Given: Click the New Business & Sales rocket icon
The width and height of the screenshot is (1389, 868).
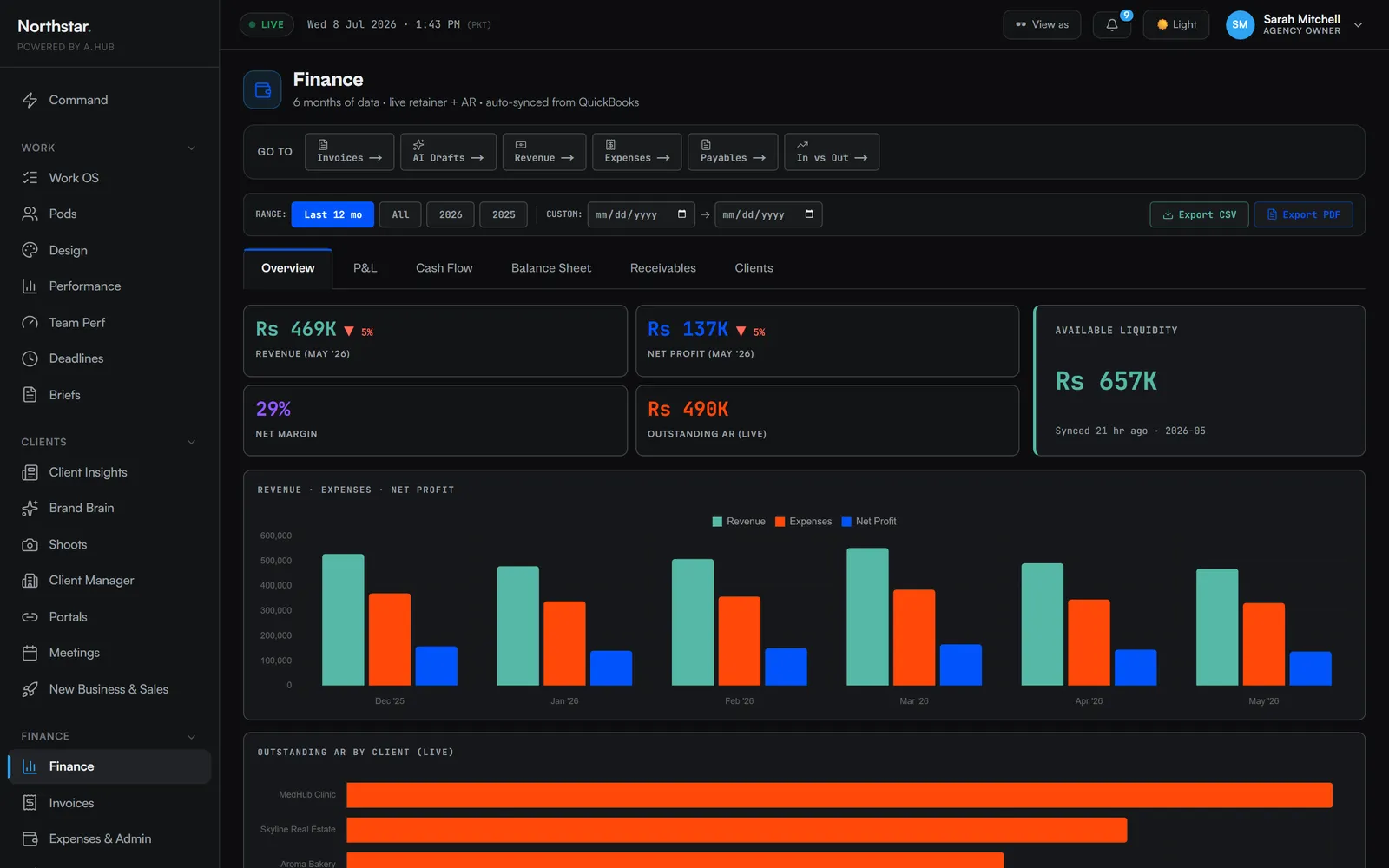Looking at the screenshot, I should tap(30, 689).
